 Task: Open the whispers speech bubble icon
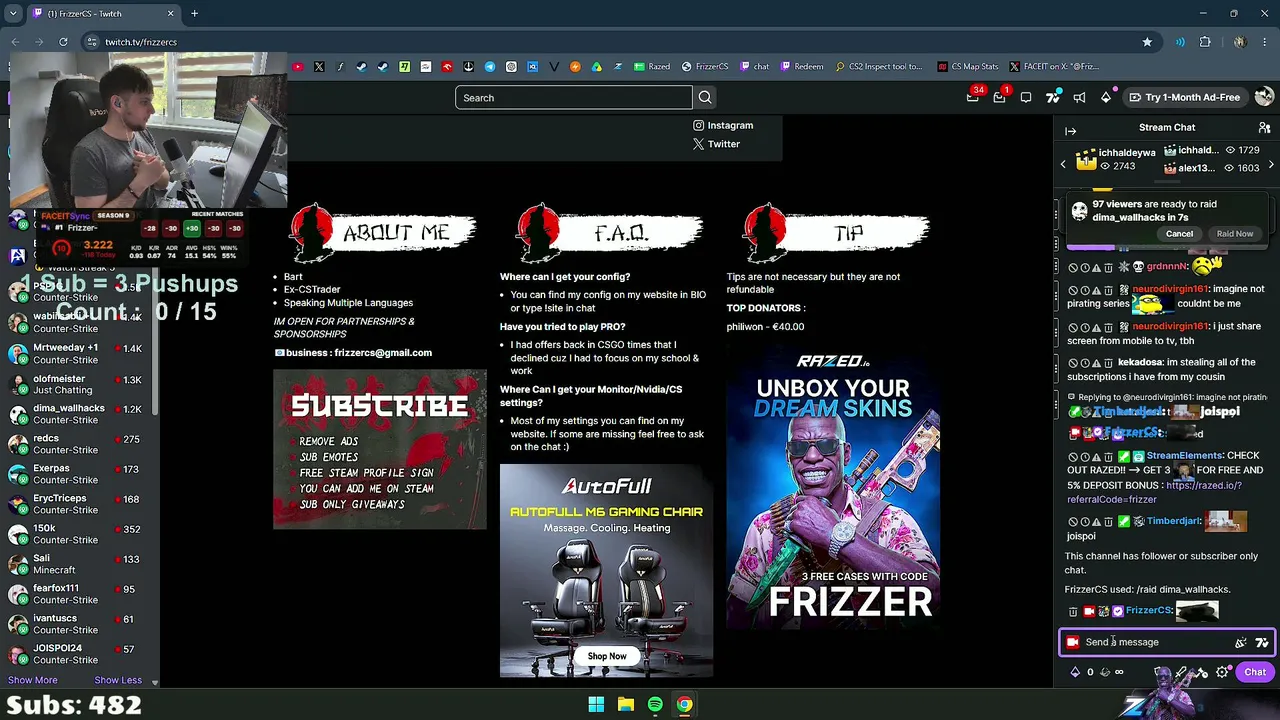(x=1026, y=97)
